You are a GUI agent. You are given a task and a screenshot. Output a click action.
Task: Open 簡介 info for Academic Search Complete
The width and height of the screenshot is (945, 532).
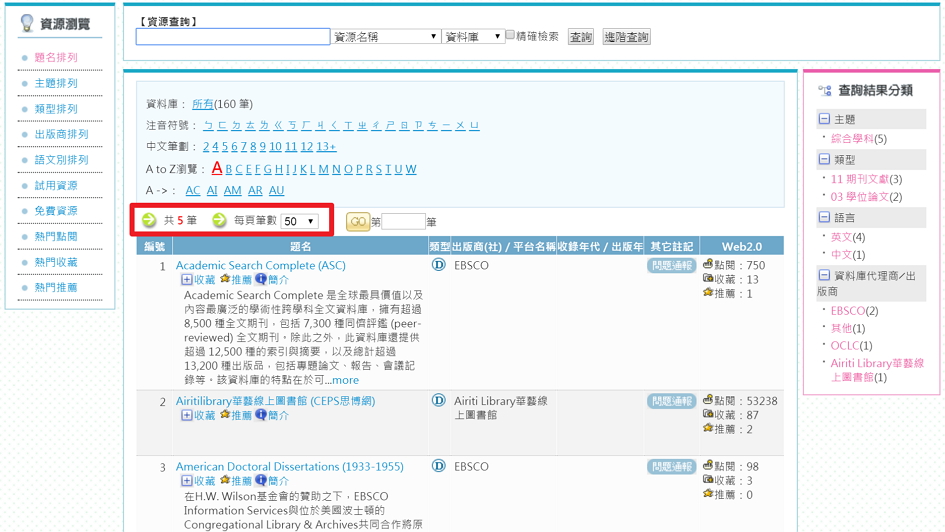point(272,280)
